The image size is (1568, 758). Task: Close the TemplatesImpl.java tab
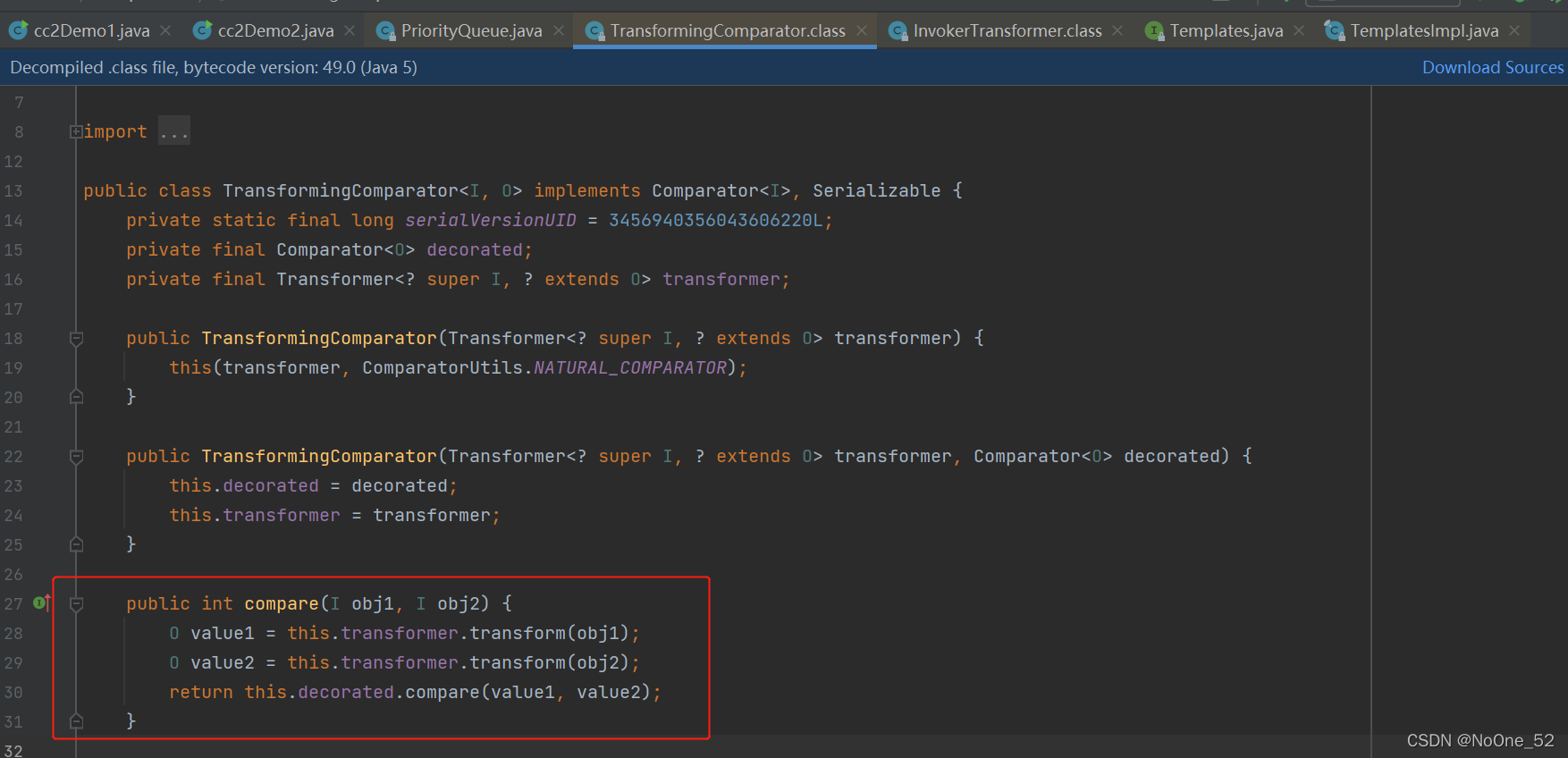click(x=1514, y=30)
